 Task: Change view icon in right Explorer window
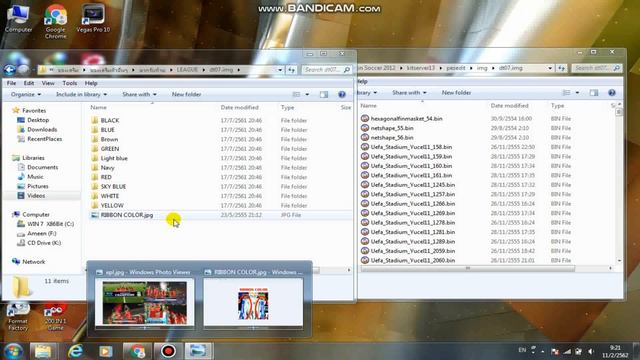pyautogui.click(x=567, y=93)
